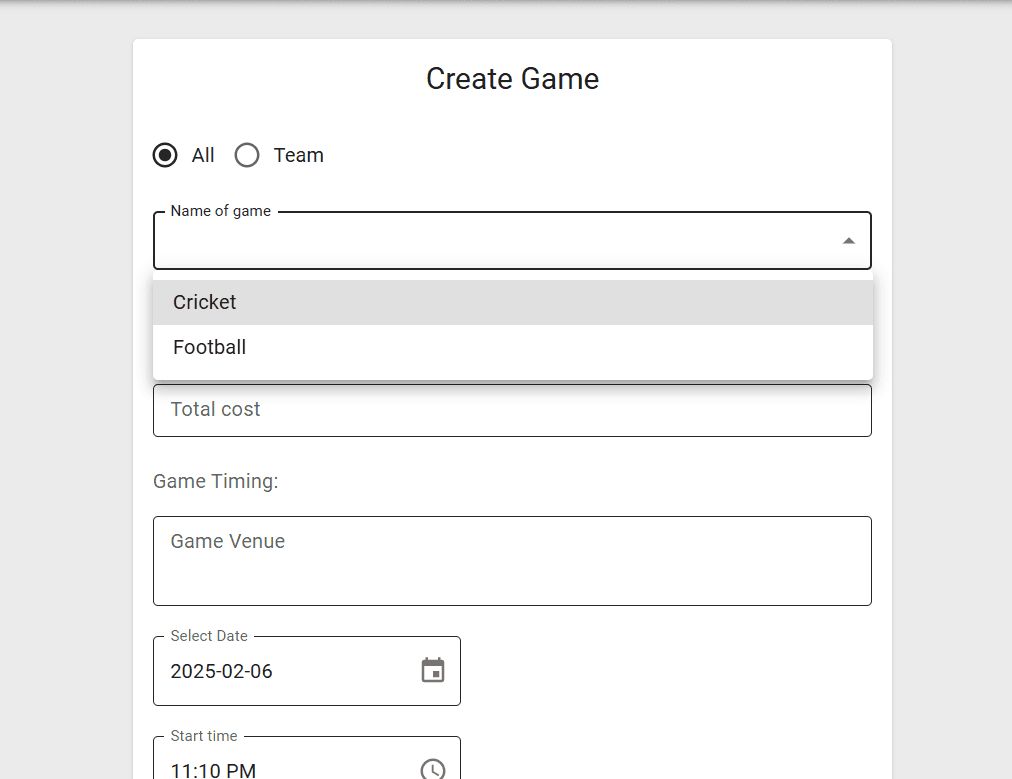Image resolution: width=1012 pixels, height=779 pixels.
Task: Collapse the Name of game dropdown arrow
Action: point(849,240)
